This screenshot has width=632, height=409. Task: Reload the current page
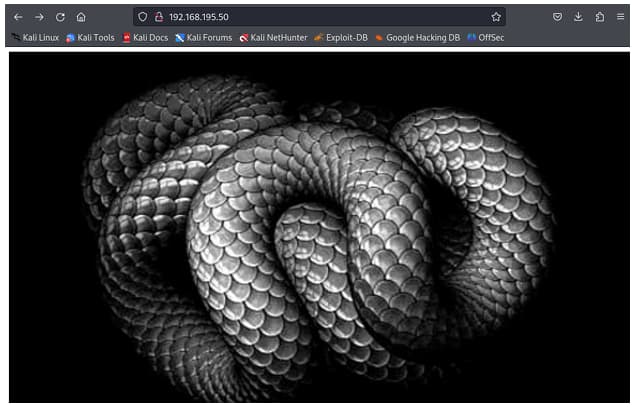click(60, 17)
